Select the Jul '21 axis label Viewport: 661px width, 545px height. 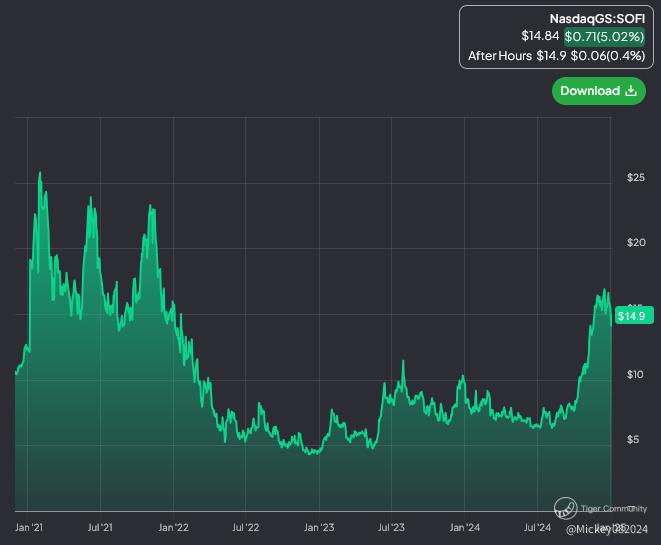click(x=100, y=527)
